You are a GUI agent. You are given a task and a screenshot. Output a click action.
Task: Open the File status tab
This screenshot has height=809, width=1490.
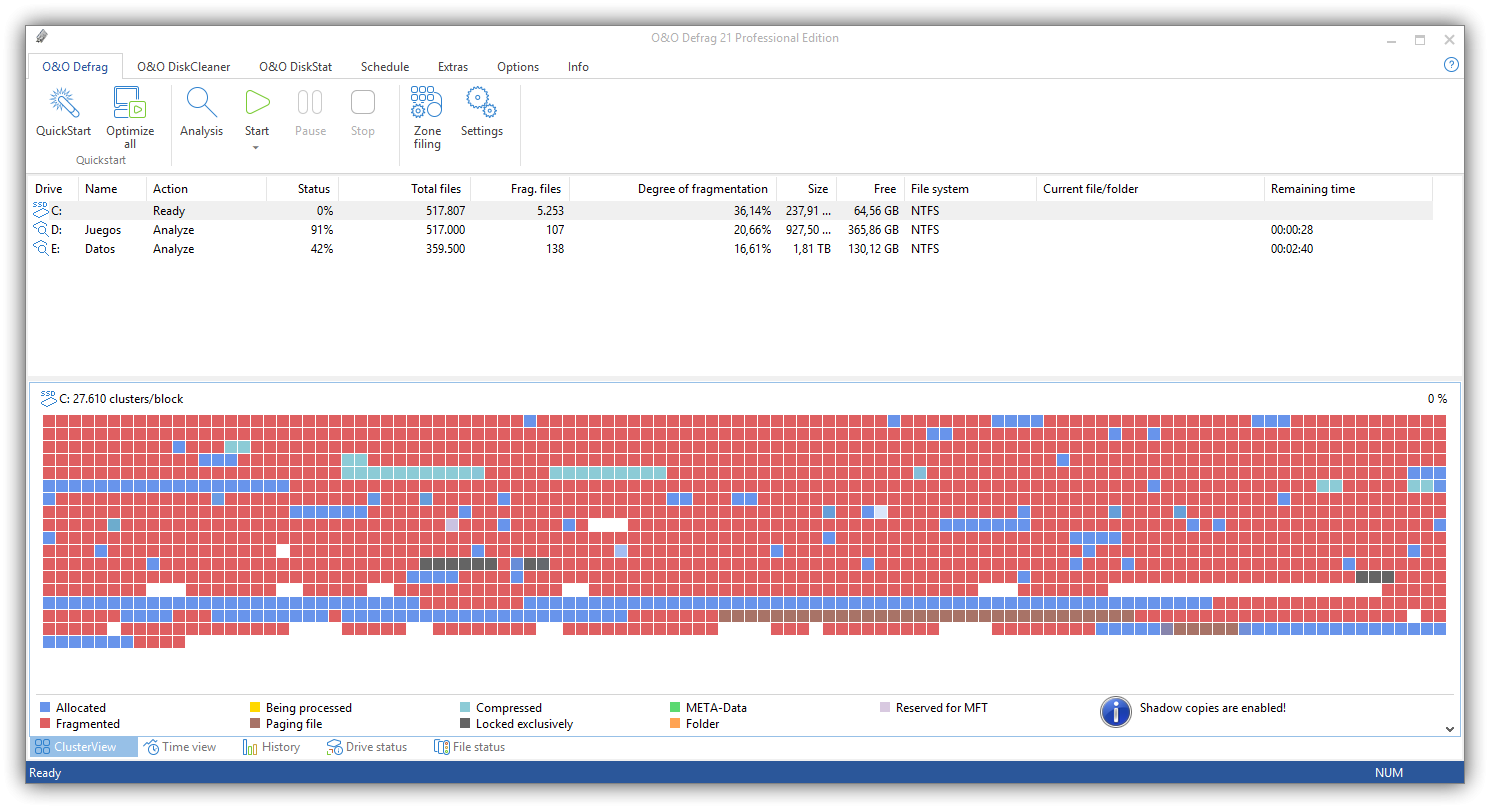(x=469, y=747)
